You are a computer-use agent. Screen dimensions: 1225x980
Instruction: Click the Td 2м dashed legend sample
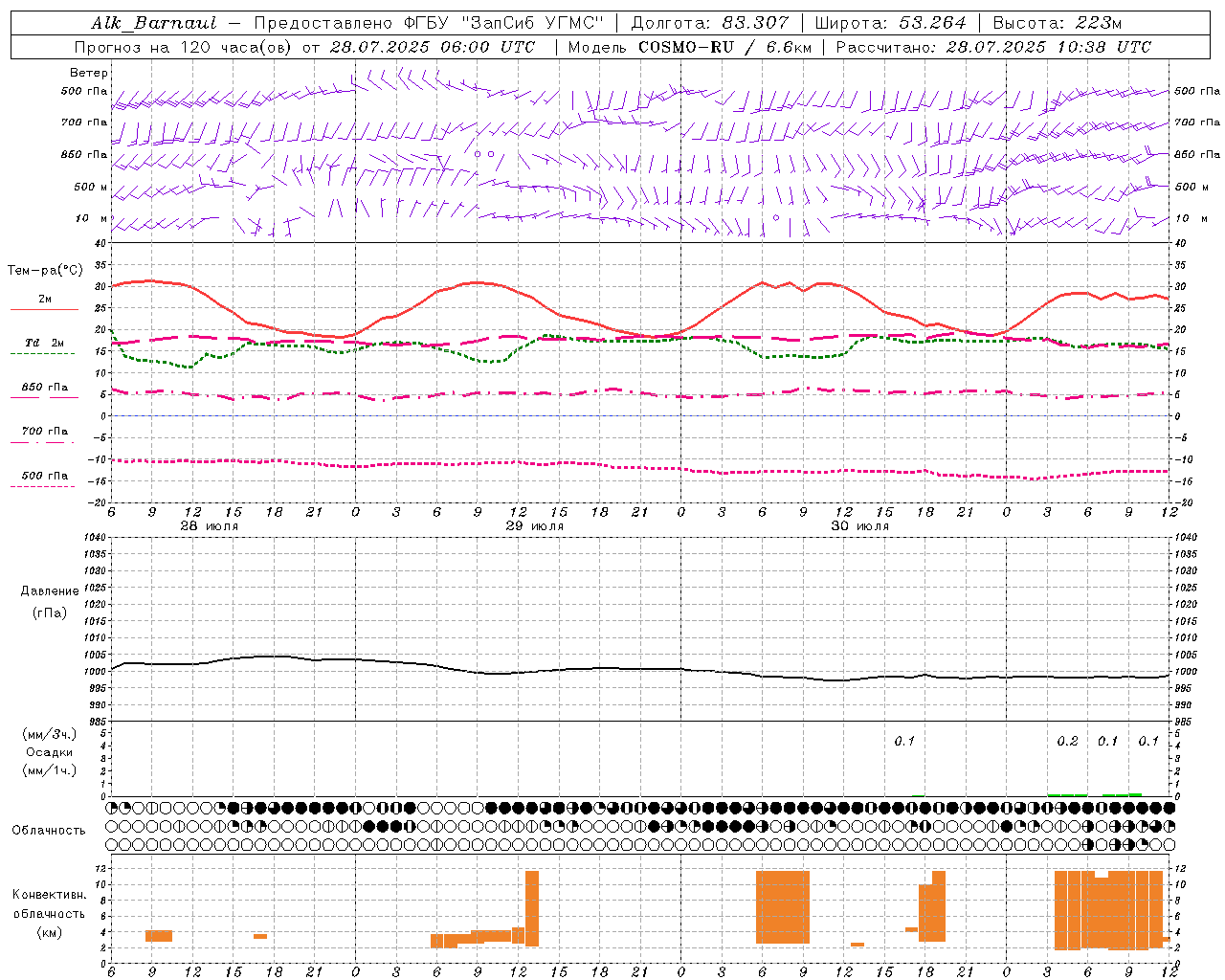pyautogui.click(x=42, y=354)
